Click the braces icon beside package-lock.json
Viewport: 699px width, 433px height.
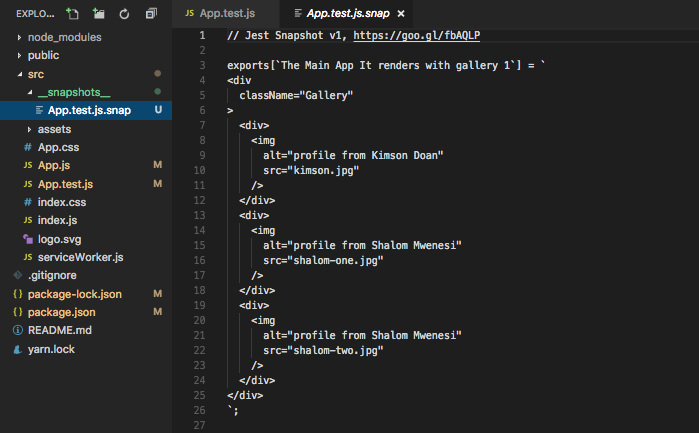[x=18, y=294]
